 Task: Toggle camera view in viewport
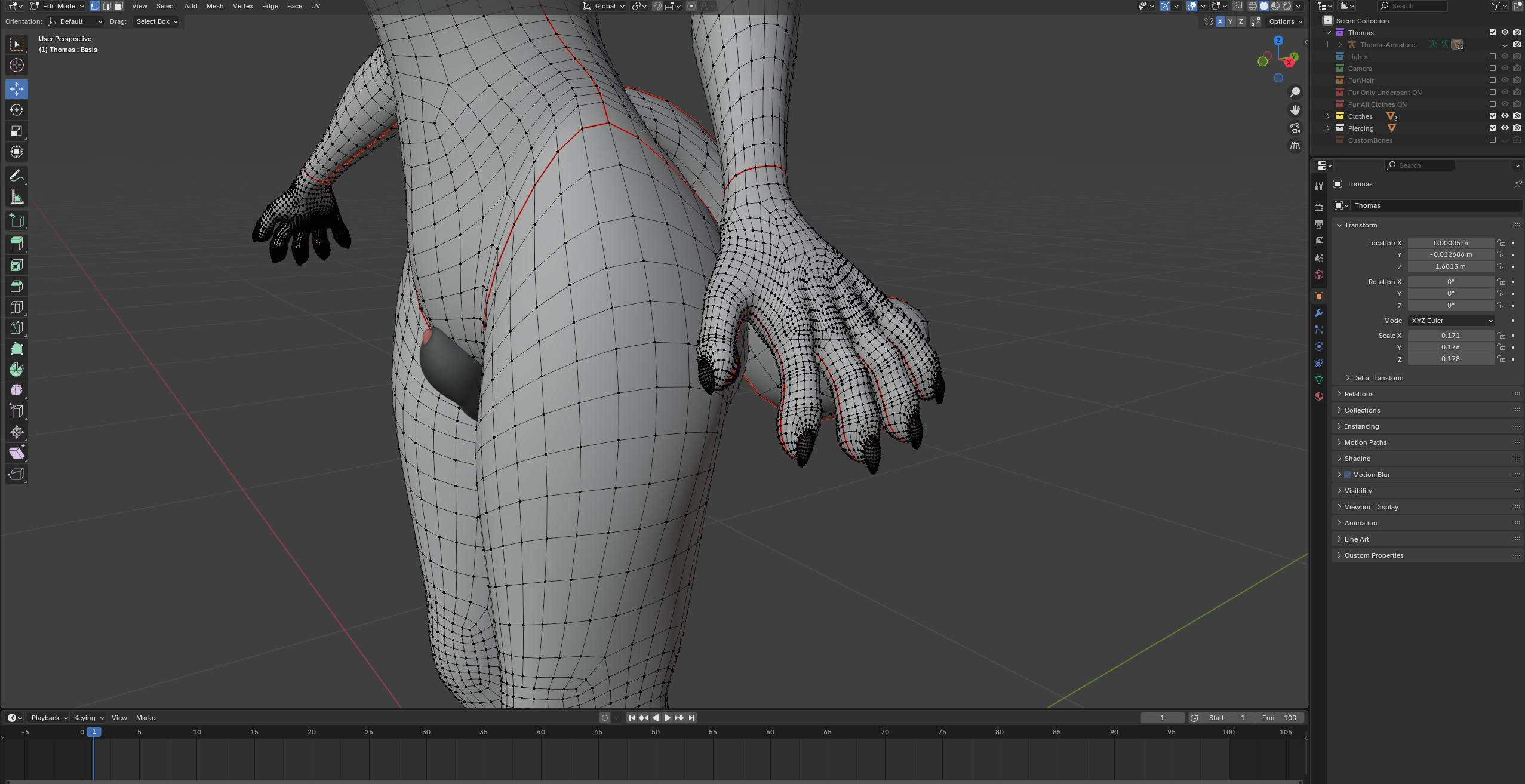1295,128
